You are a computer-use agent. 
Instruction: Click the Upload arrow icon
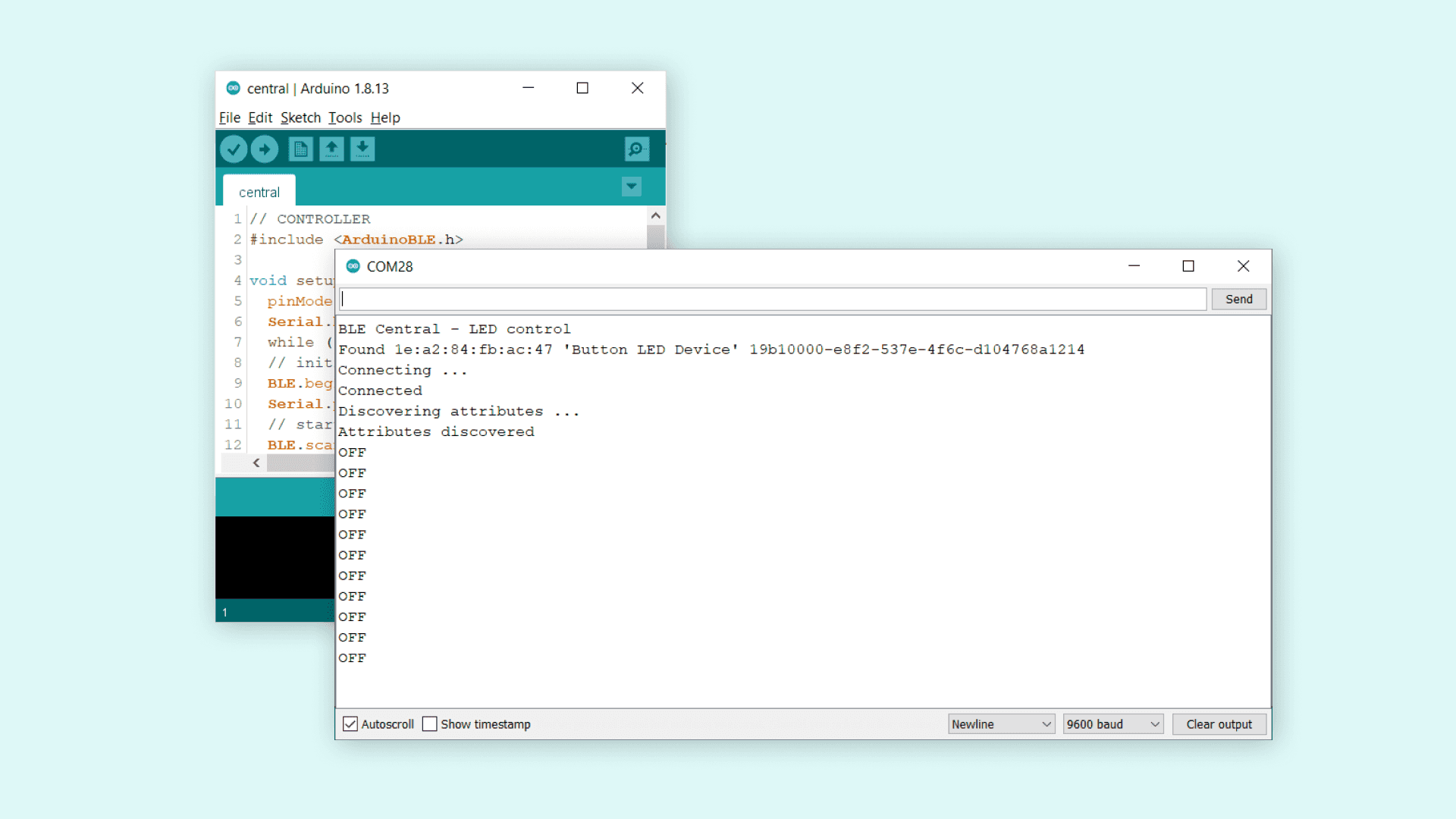[x=265, y=149]
